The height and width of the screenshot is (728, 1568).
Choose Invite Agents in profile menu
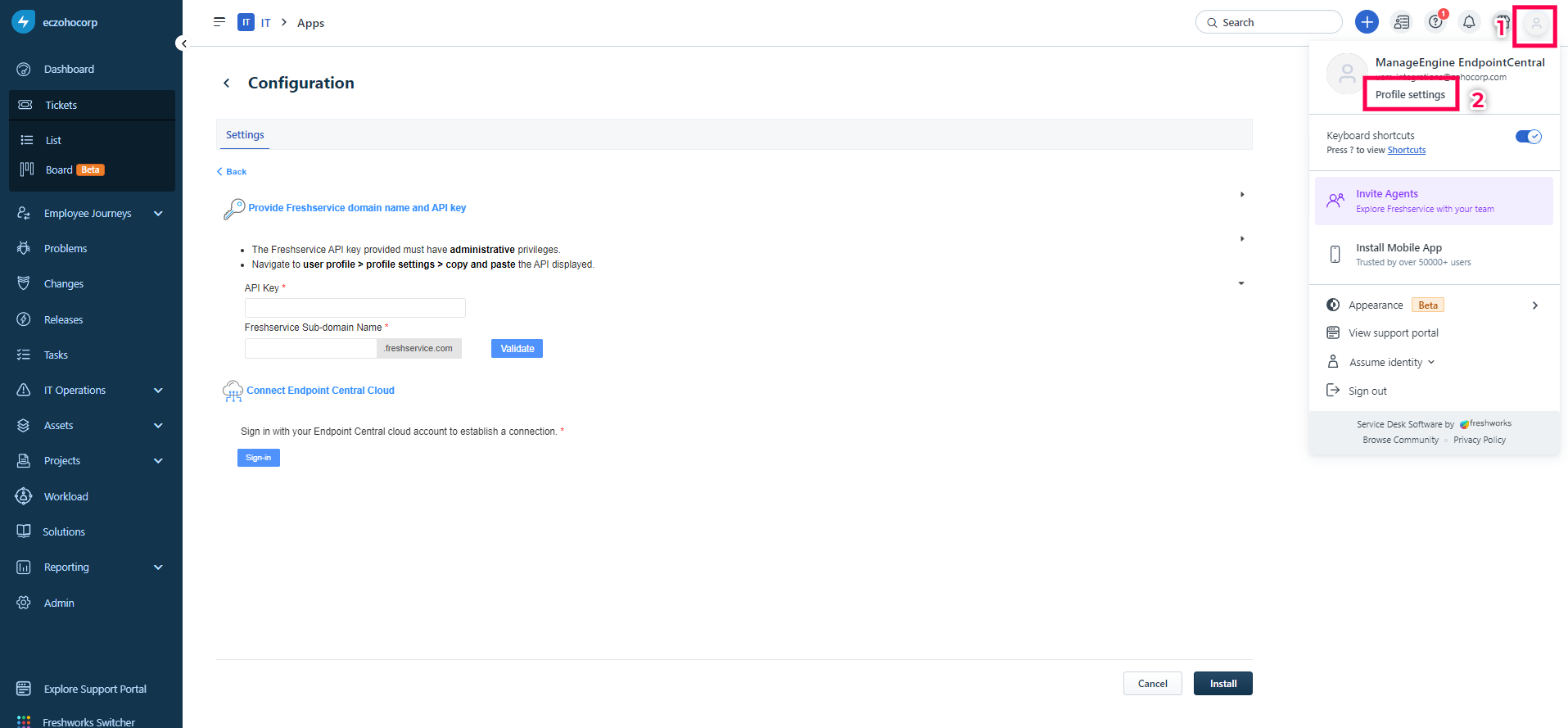point(1434,201)
